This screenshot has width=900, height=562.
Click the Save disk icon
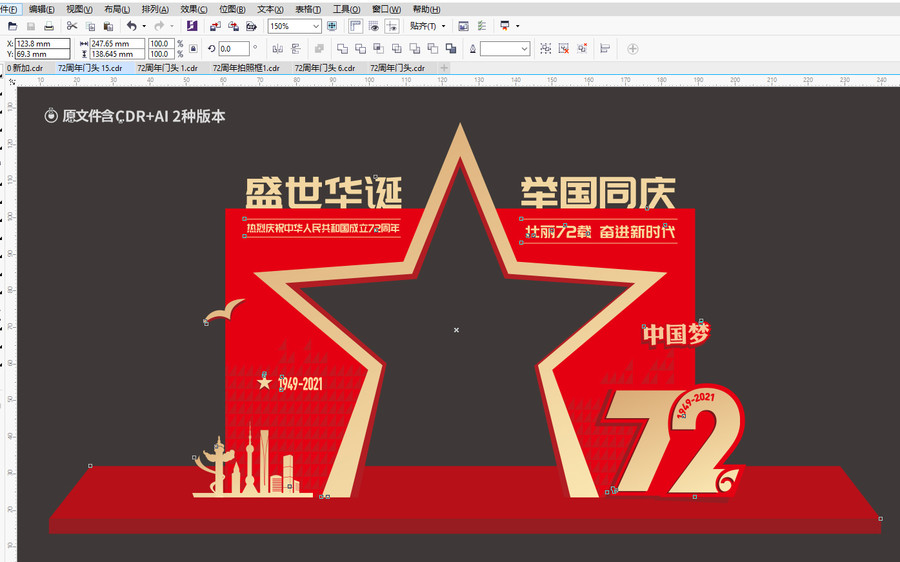pyautogui.click(x=31, y=26)
